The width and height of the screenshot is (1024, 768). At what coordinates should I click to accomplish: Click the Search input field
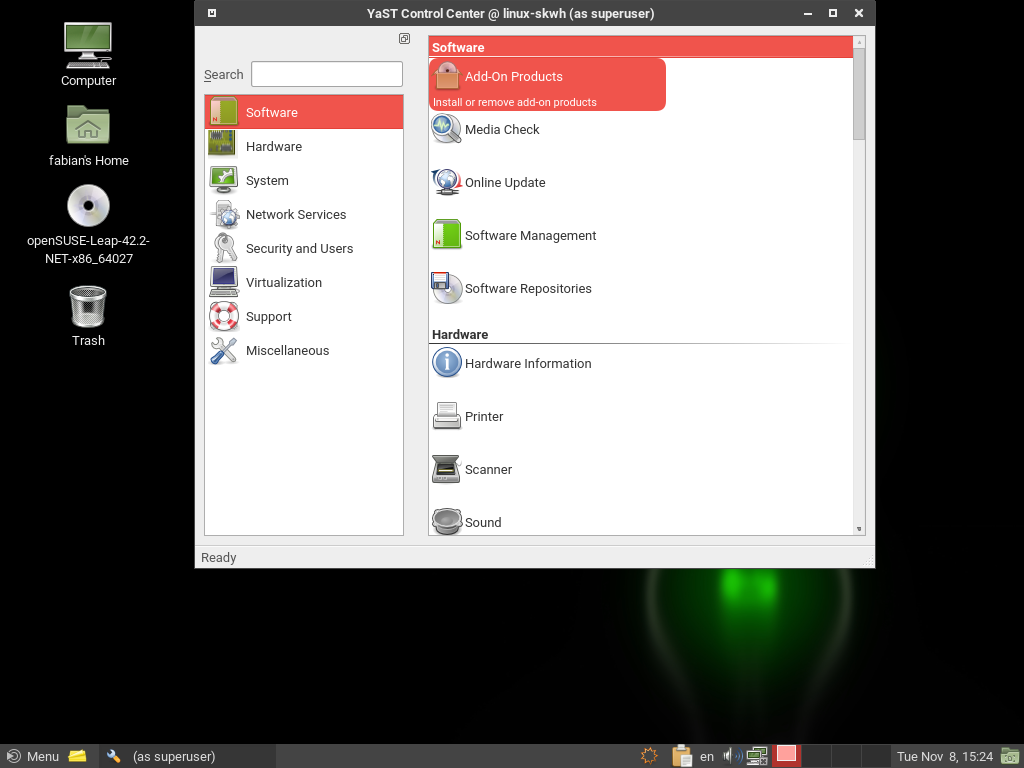point(326,74)
